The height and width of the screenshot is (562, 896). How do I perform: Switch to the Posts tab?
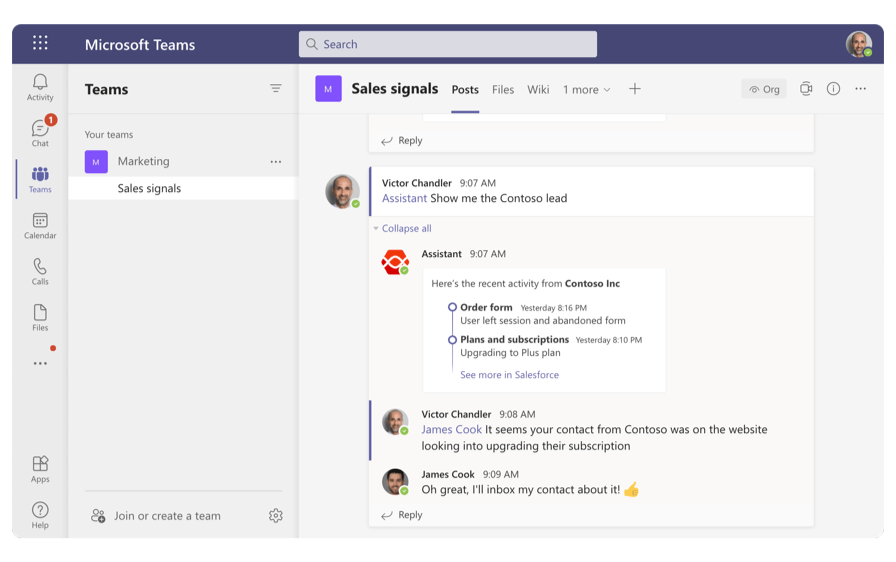point(465,90)
